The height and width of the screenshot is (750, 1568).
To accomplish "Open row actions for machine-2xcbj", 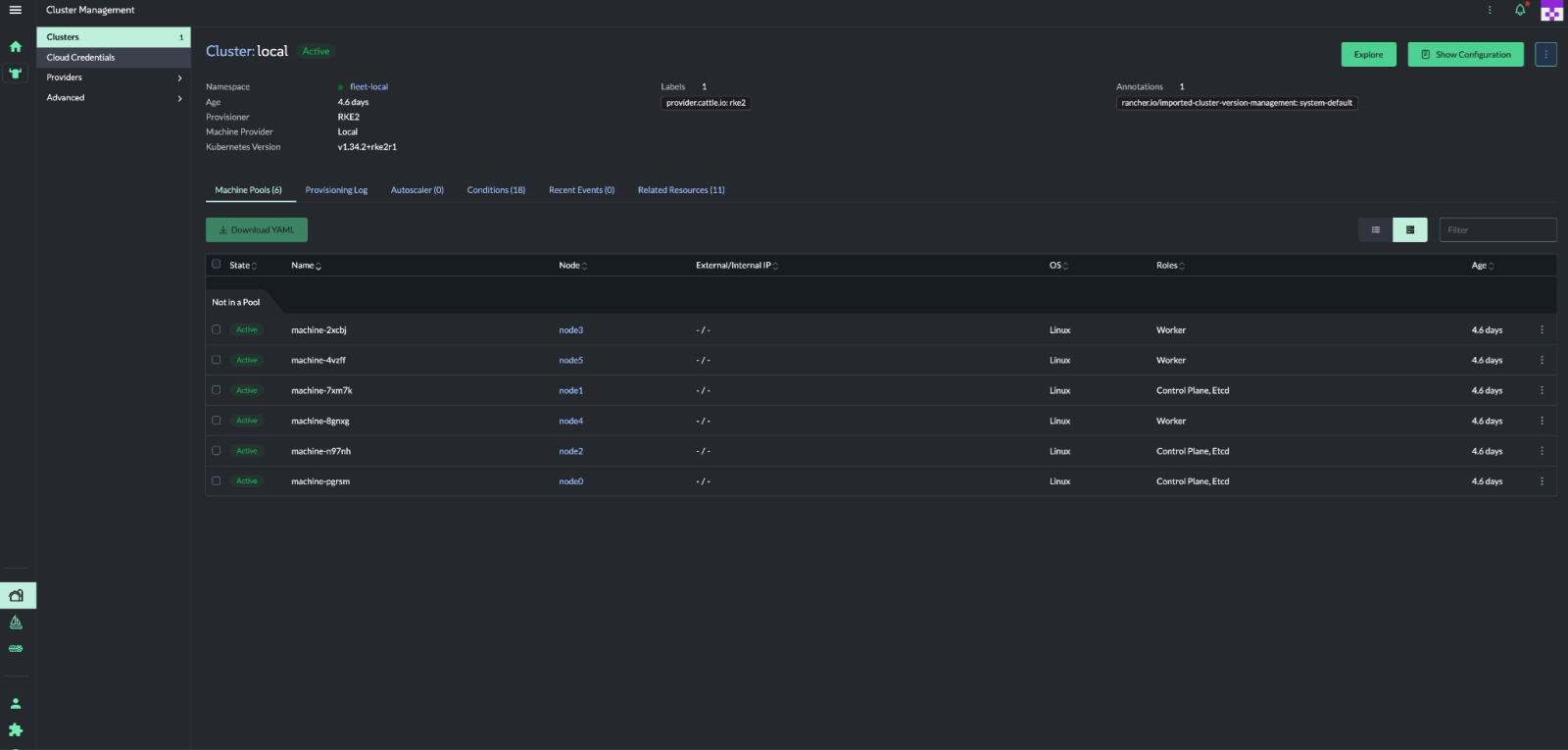I will [x=1542, y=330].
